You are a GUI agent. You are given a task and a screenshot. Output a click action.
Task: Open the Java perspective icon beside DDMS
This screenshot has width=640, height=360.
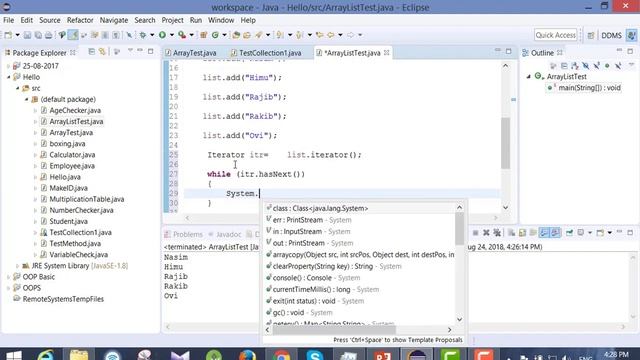tap(631, 35)
